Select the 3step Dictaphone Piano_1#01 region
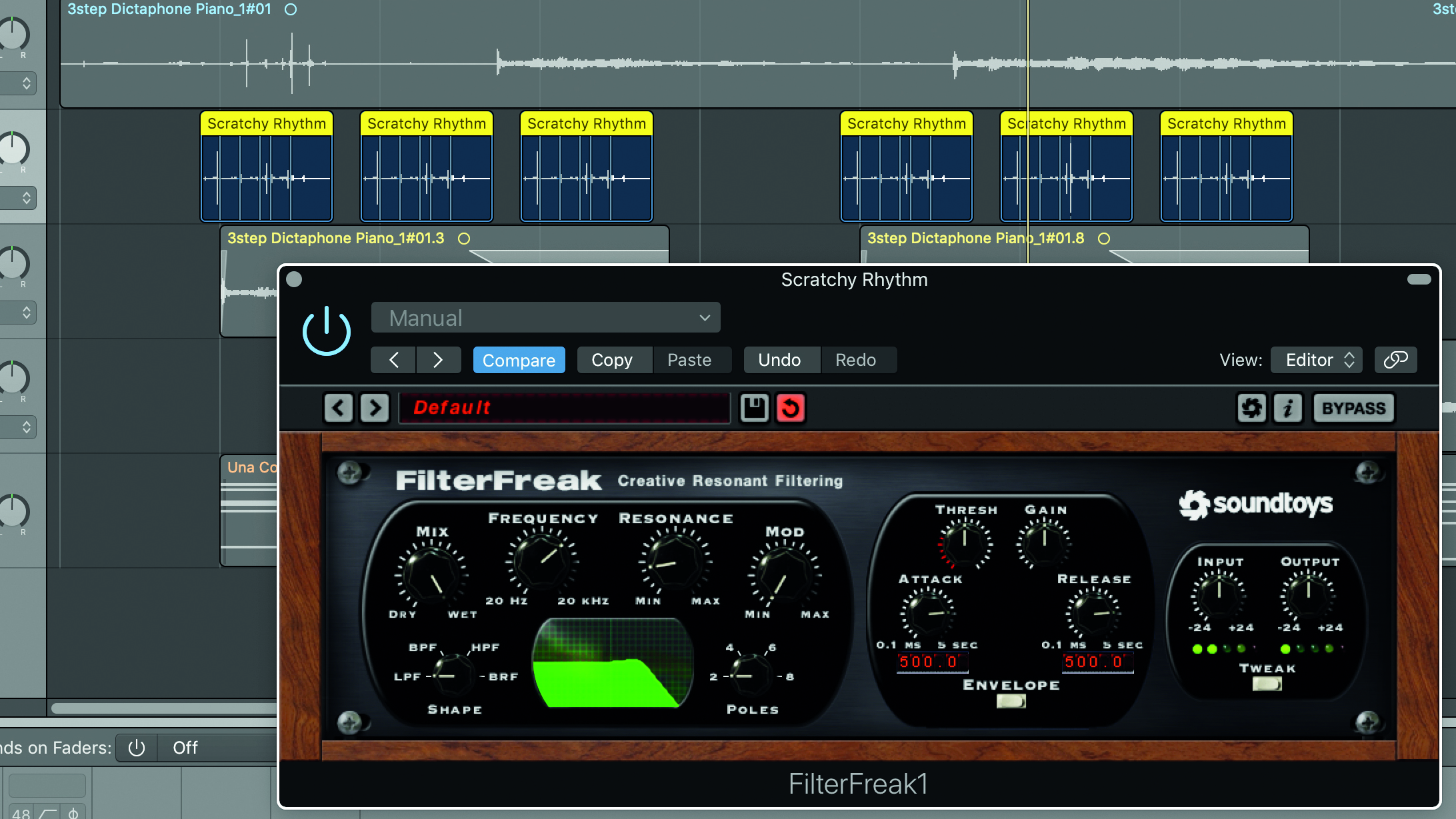 tap(758, 53)
